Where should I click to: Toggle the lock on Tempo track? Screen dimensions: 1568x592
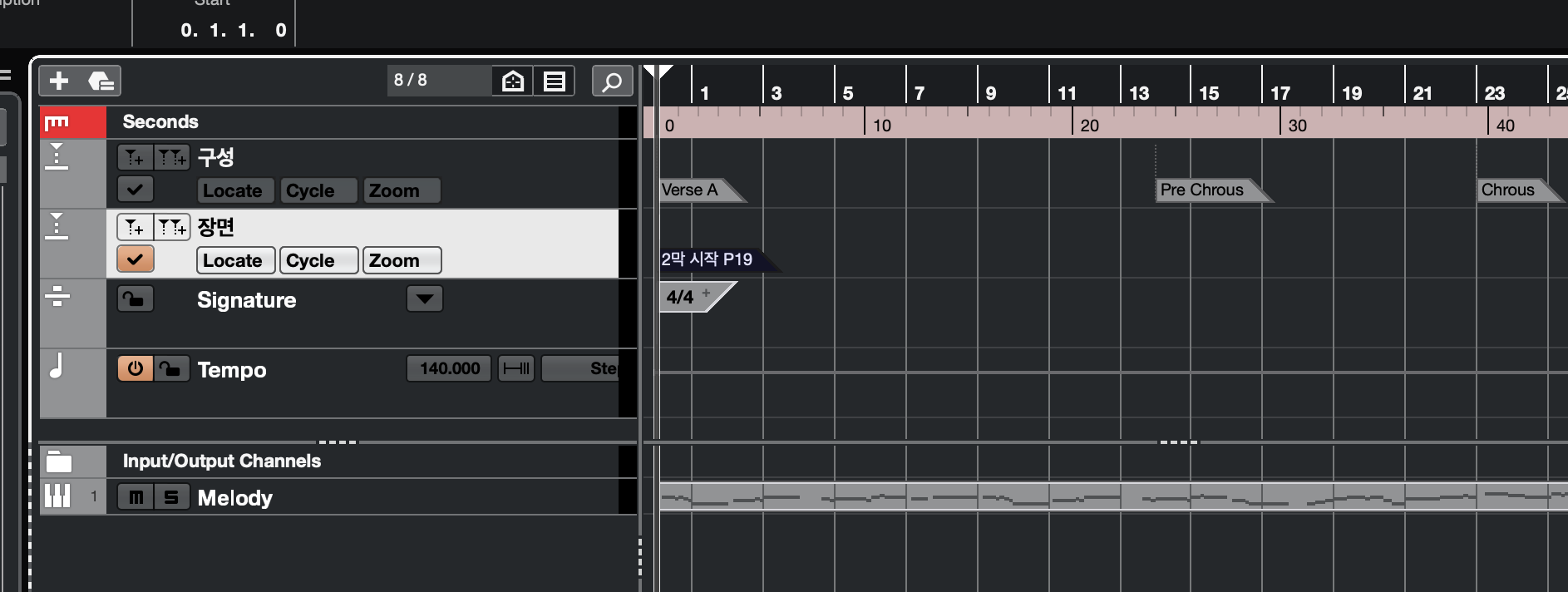tap(172, 368)
